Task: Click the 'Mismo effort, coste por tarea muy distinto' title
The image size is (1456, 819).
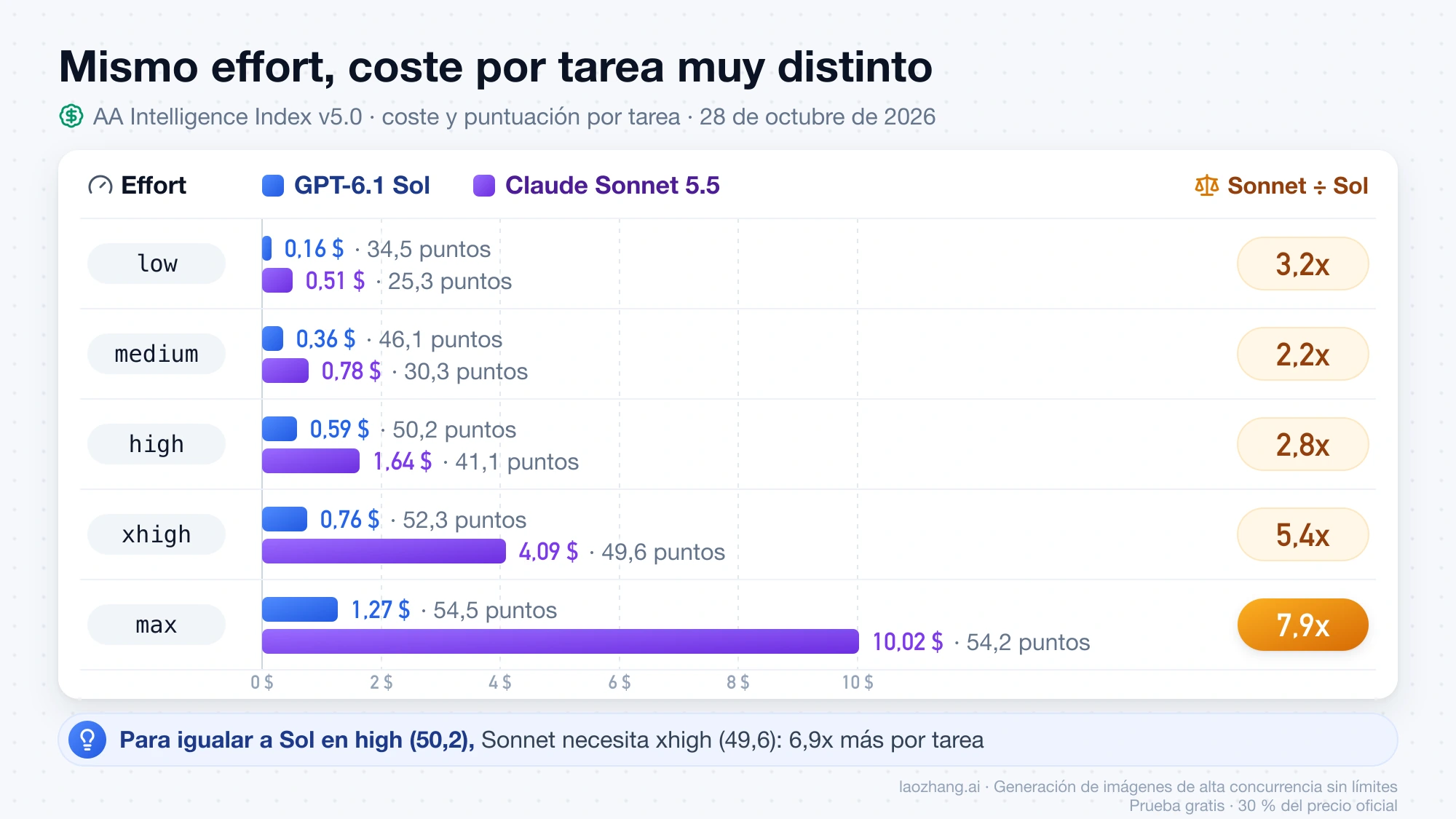Action: [x=496, y=67]
